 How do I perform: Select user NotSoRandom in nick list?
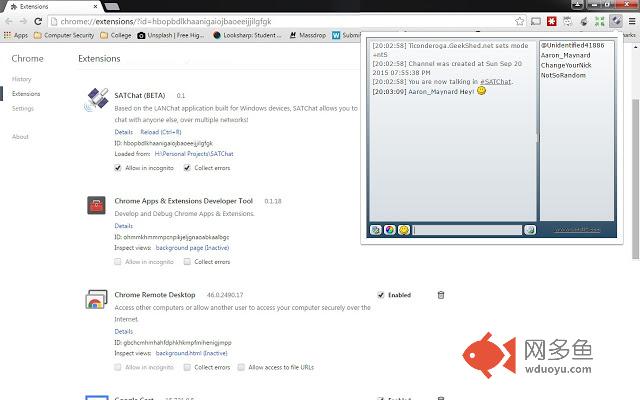(563, 75)
